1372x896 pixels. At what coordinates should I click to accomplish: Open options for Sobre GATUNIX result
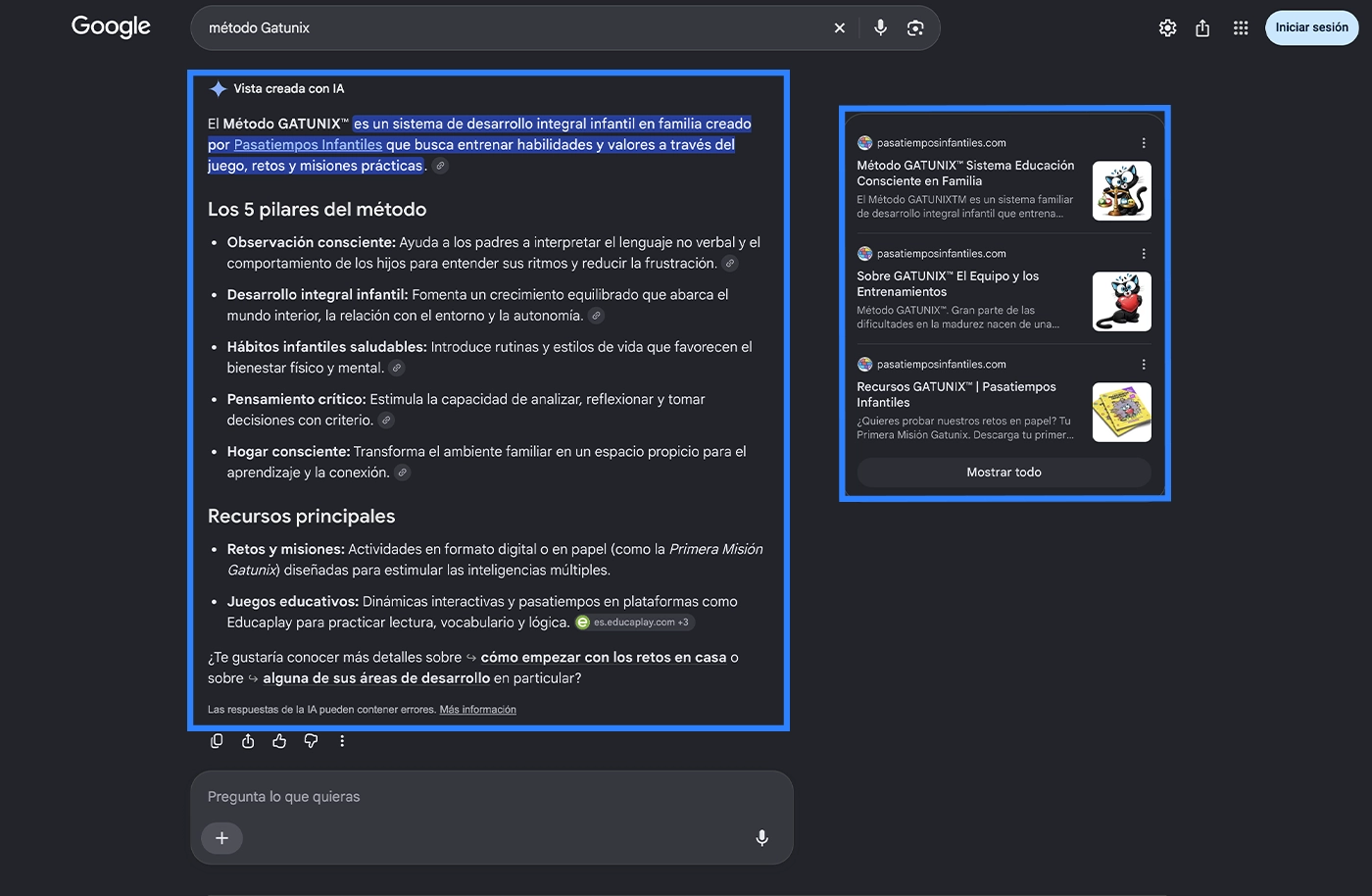[x=1144, y=254]
